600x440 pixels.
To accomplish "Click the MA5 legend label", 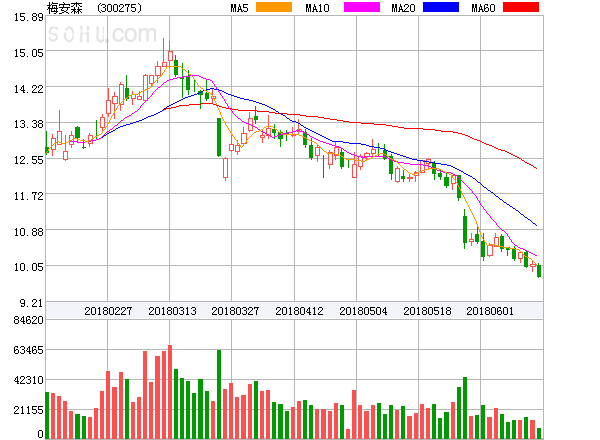I will click(239, 8).
